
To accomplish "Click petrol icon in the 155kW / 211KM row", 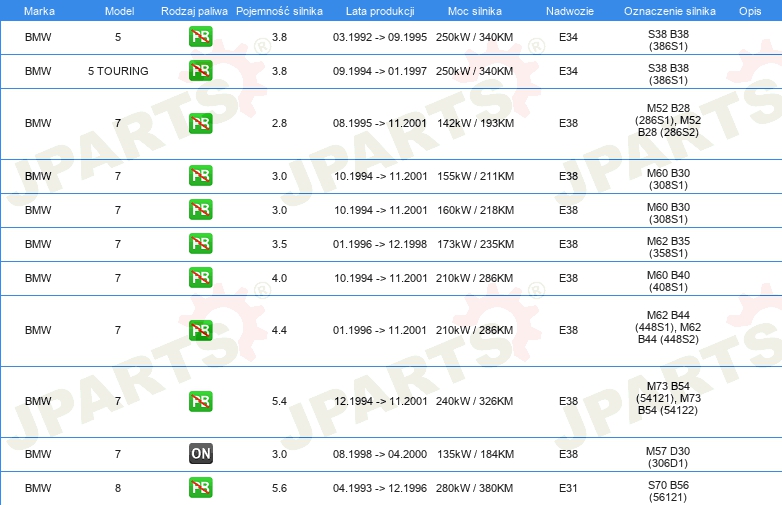I will [200, 175].
